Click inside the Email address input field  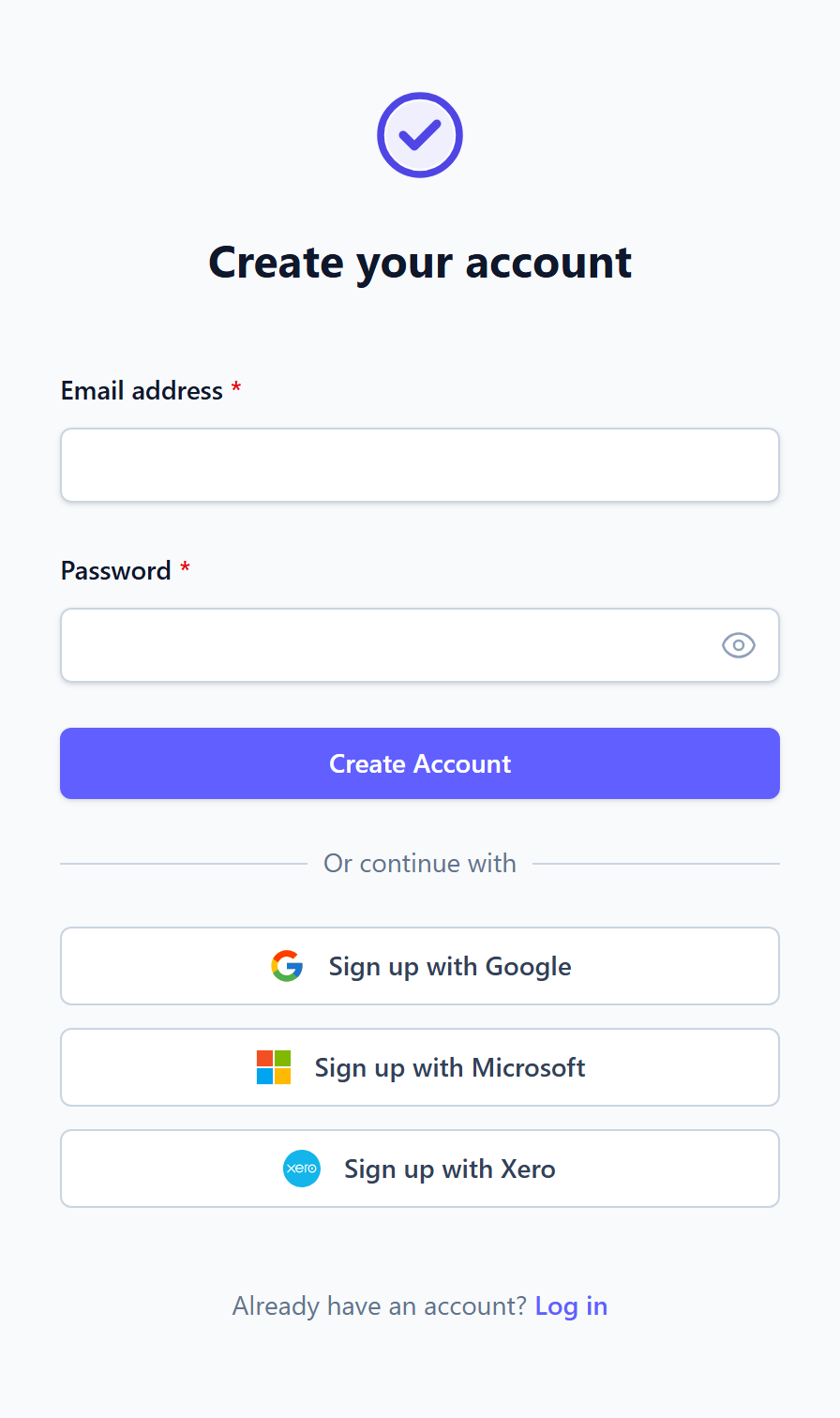419,464
